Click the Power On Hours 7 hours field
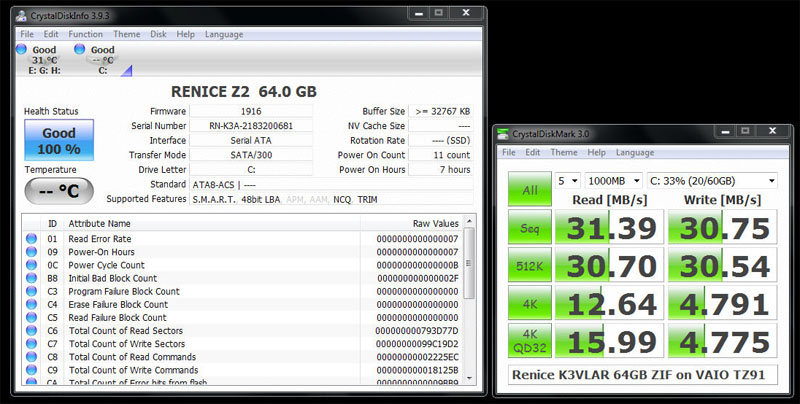The width and height of the screenshot is (800, 404). 441,169
